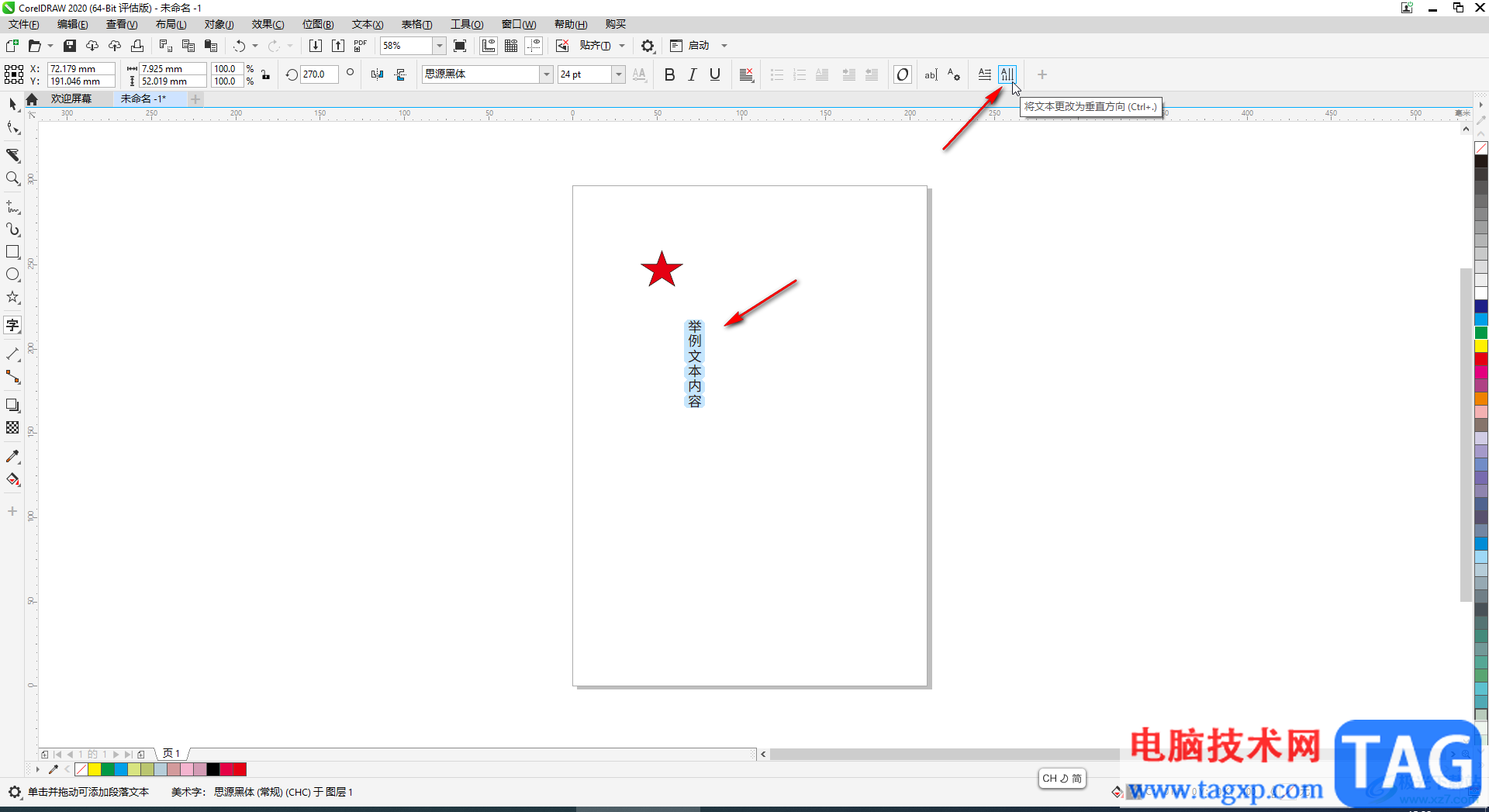Select the Rectangle tool
The width and height of the screenshot is (1489, 812).
click(x=12, y=252)
